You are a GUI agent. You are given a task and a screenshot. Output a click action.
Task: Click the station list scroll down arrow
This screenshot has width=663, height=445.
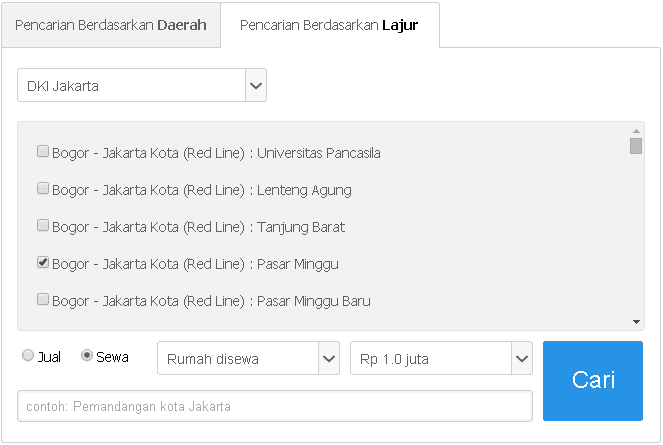[x=636, y=322]
